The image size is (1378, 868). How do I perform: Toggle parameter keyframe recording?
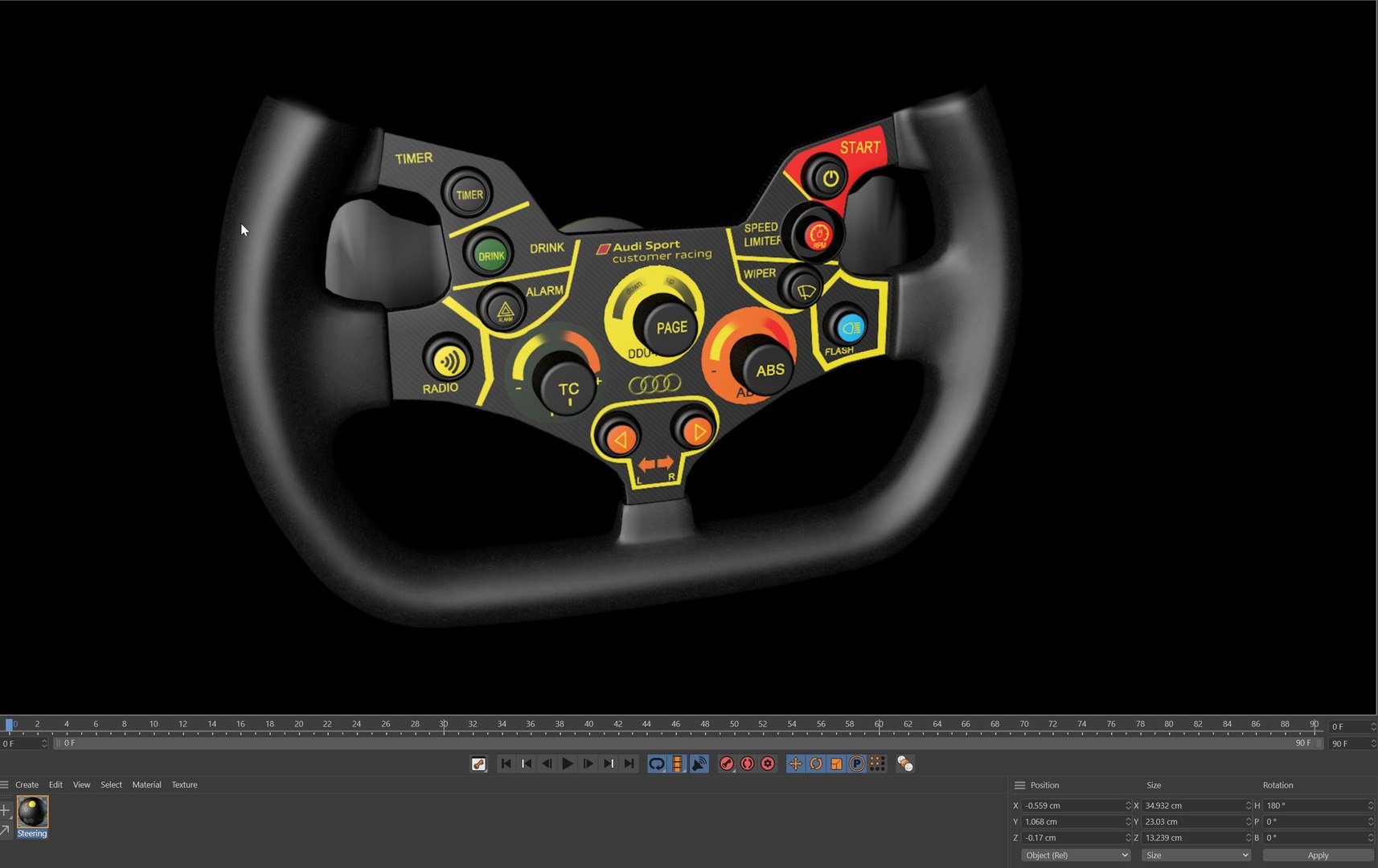pyautogui.click(x=857, y=764)
